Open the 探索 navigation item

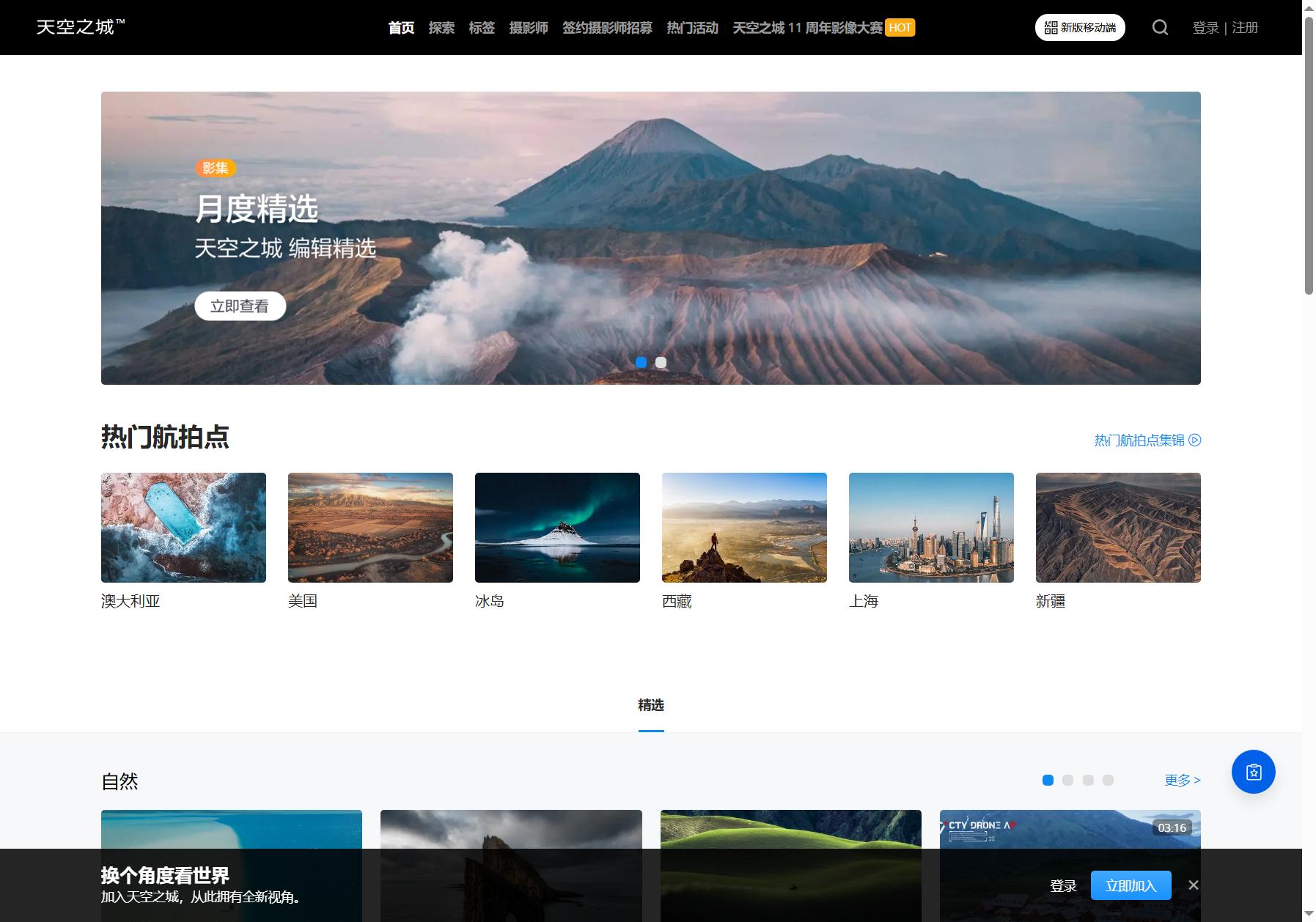pos(441,28)
